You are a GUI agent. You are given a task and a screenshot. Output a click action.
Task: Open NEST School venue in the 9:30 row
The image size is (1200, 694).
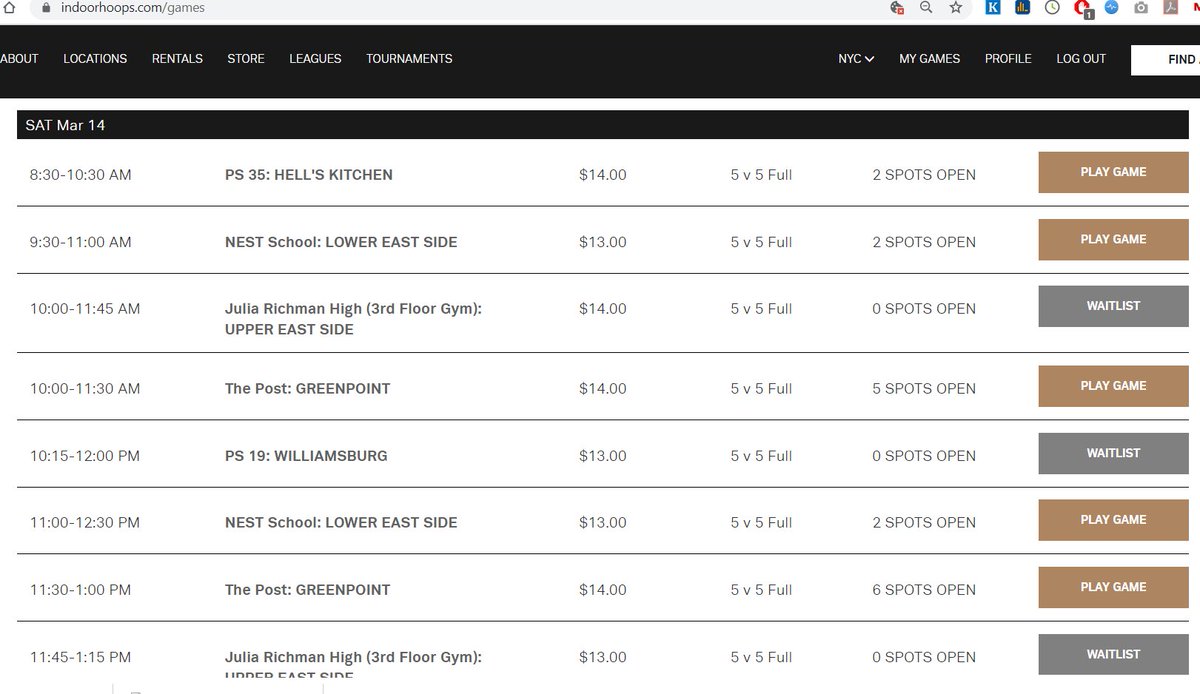[x=341, y=242]
